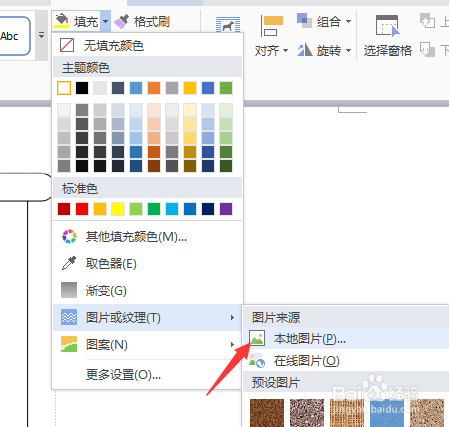Open 其他填充颜色(M) more colors
This screenshot has width=449, height=427.
point(147,237)
